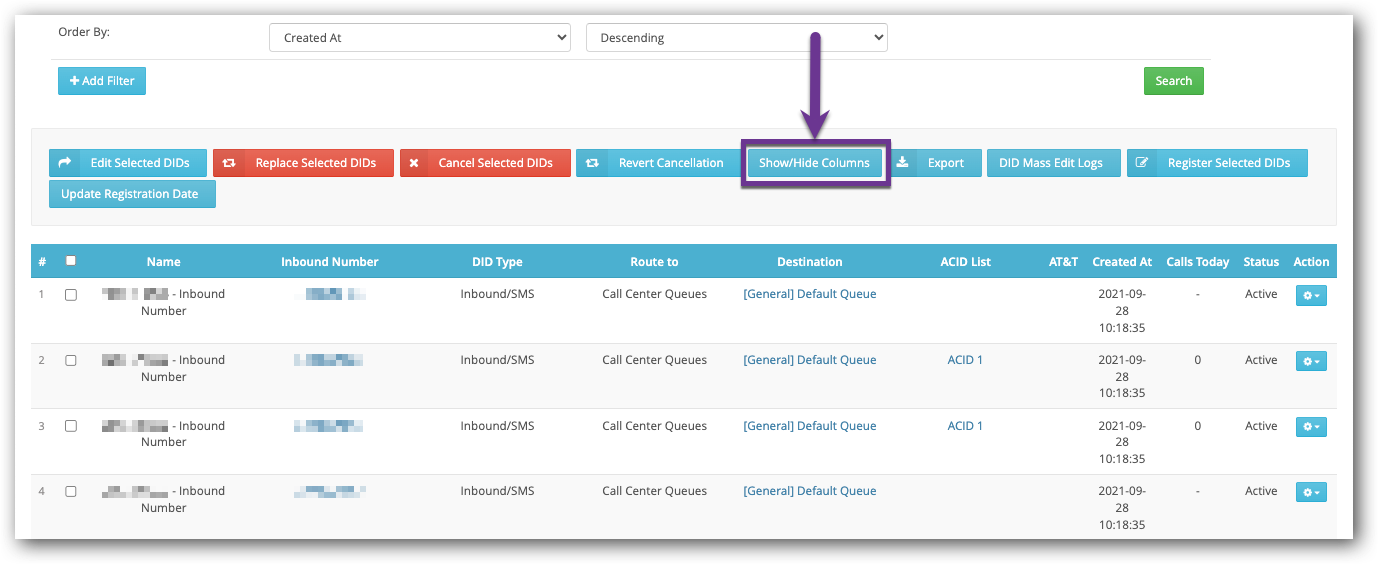The image size is (1378, 564).
Task: Click the share arrow icon on Edit Selected DIDs
Action: [65, 163]
